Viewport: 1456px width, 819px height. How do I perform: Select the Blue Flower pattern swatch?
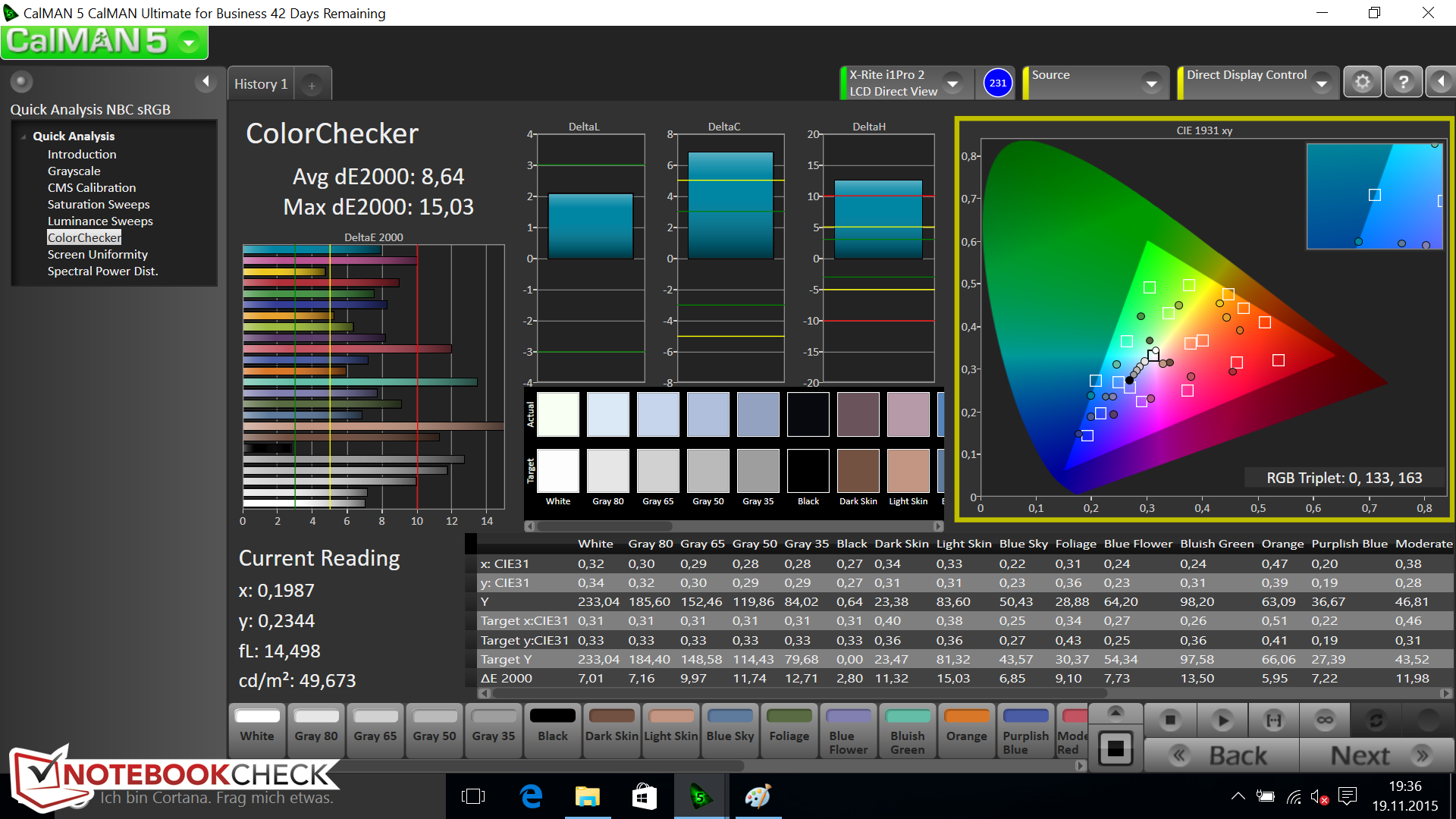coord(849,730)
